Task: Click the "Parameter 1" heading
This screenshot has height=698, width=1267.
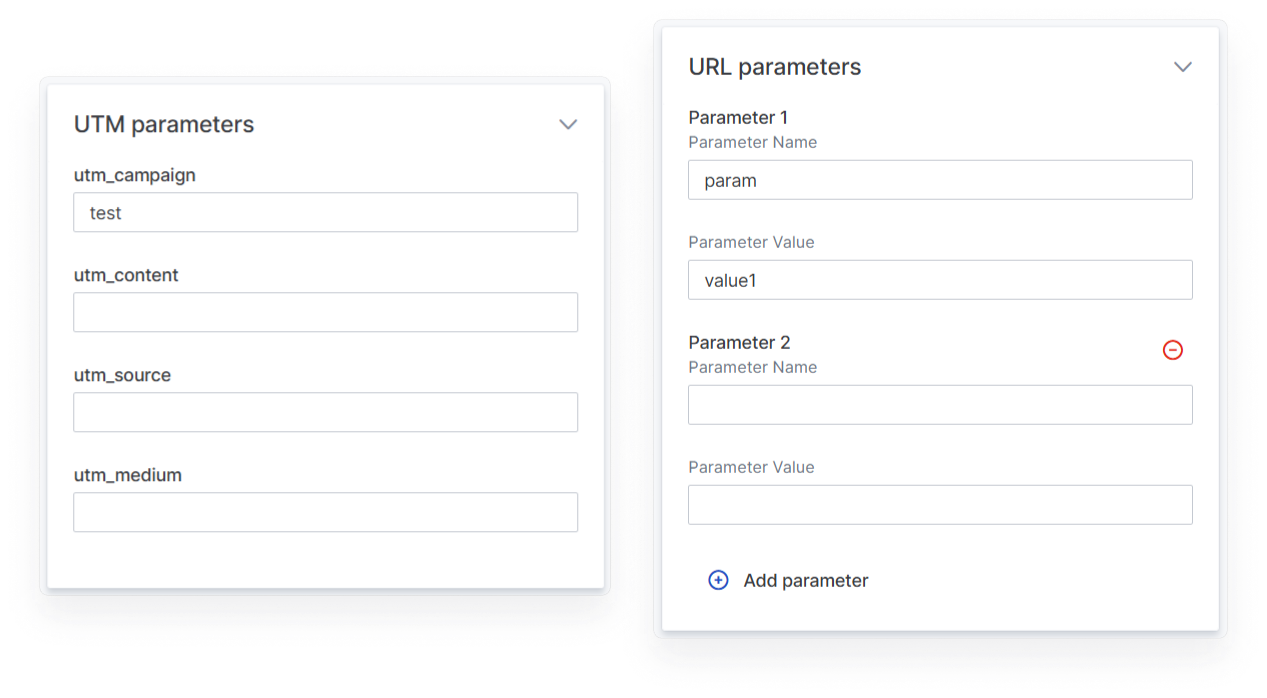Action: 738,117
